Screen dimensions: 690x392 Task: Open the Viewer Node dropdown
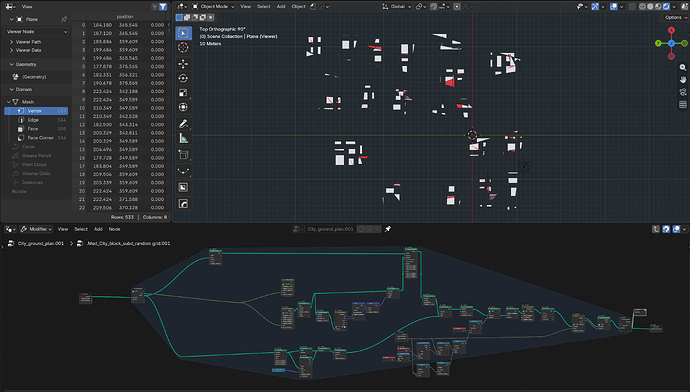[x=37, y=32]
